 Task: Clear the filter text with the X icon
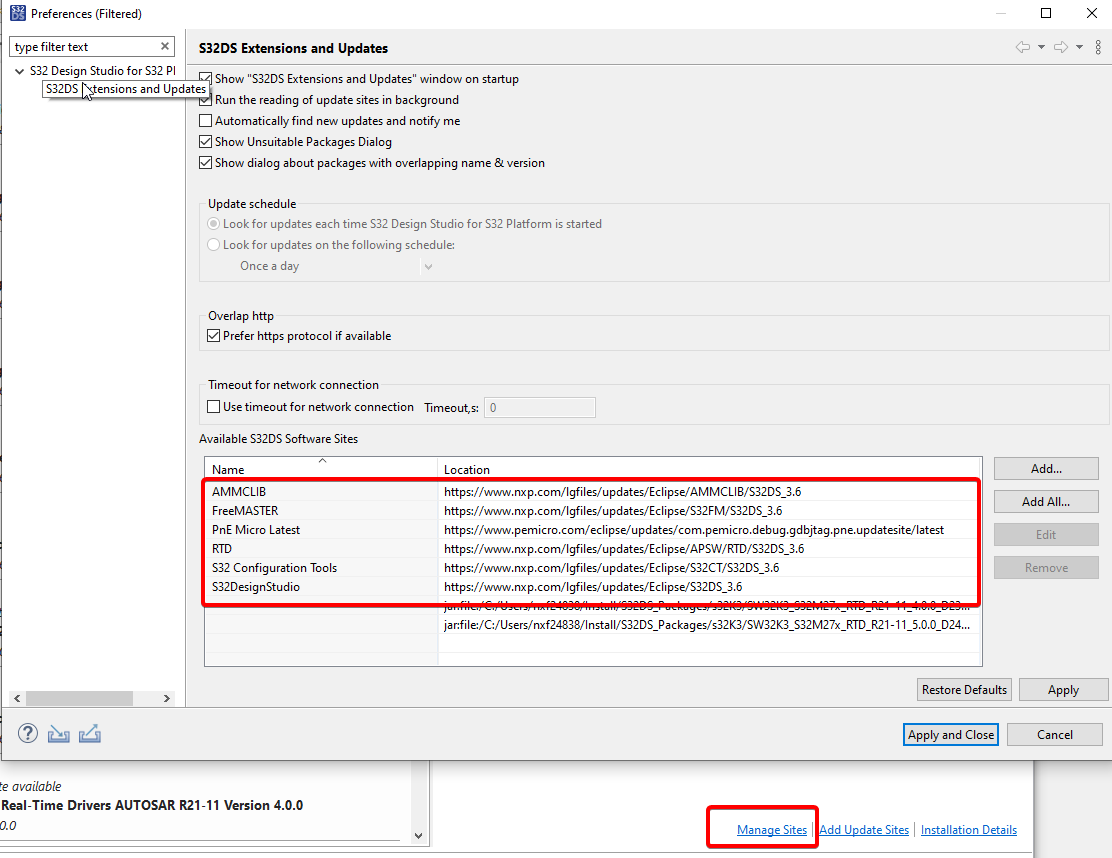click(x=165, y=46)
